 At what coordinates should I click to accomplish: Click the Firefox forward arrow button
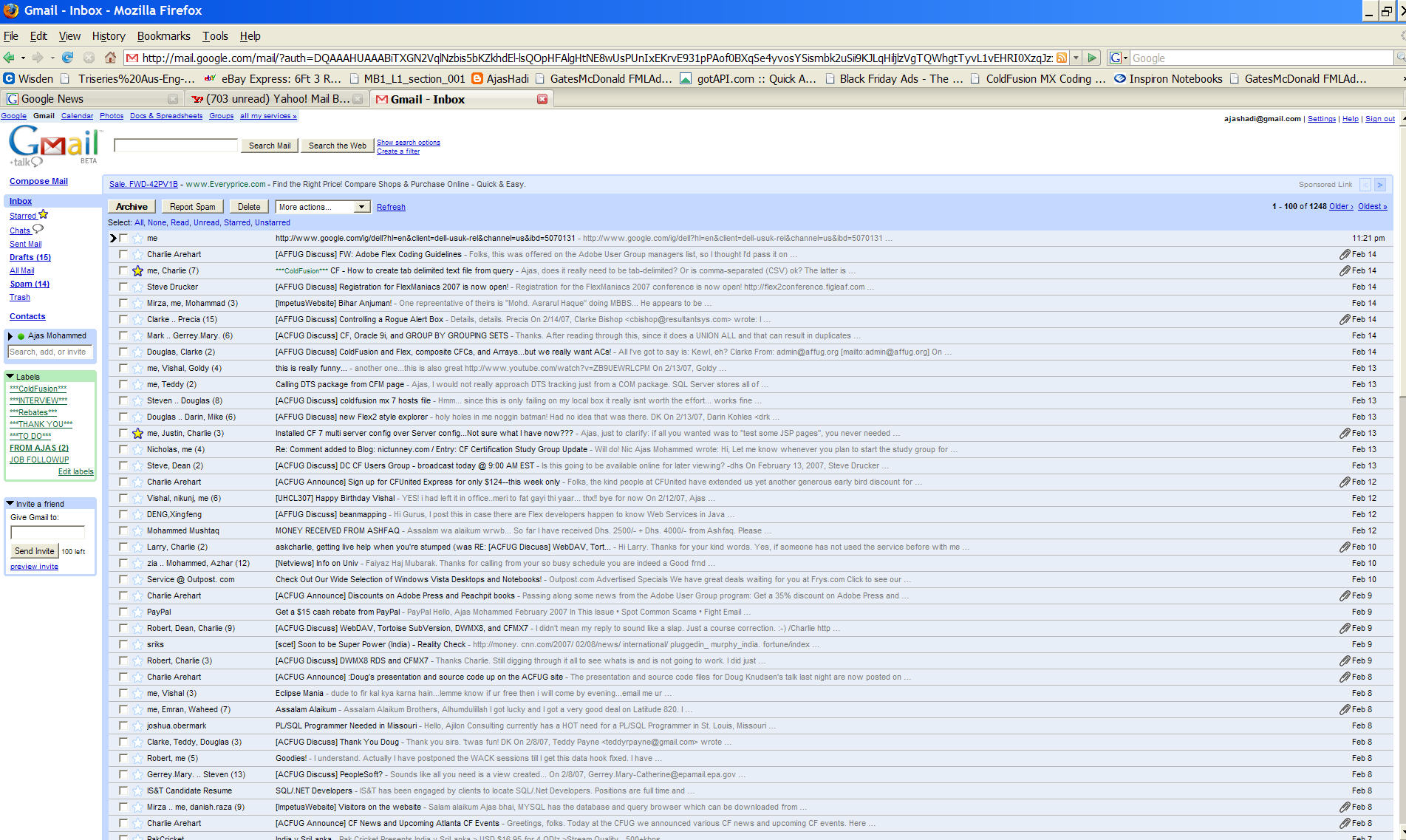tap(38, 58)
